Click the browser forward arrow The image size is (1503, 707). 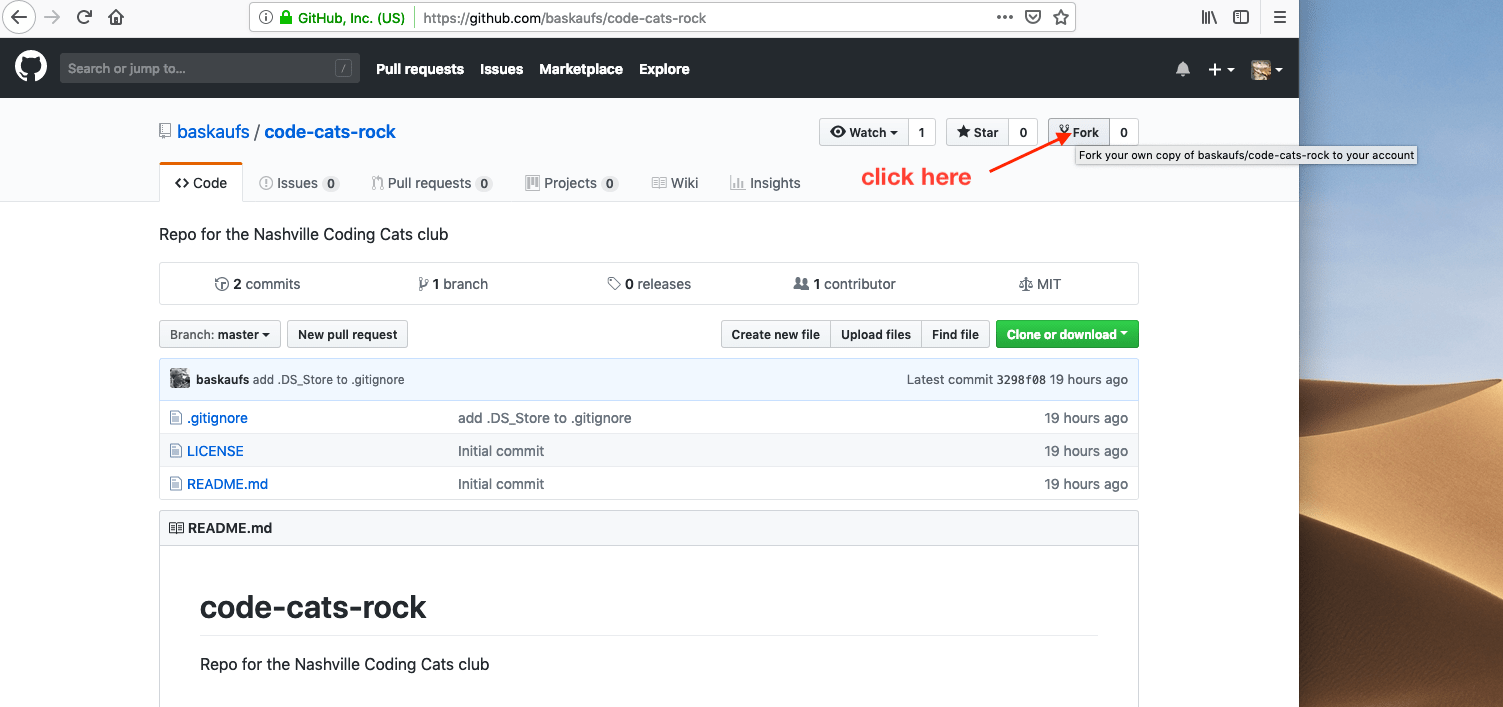[53, 17]
